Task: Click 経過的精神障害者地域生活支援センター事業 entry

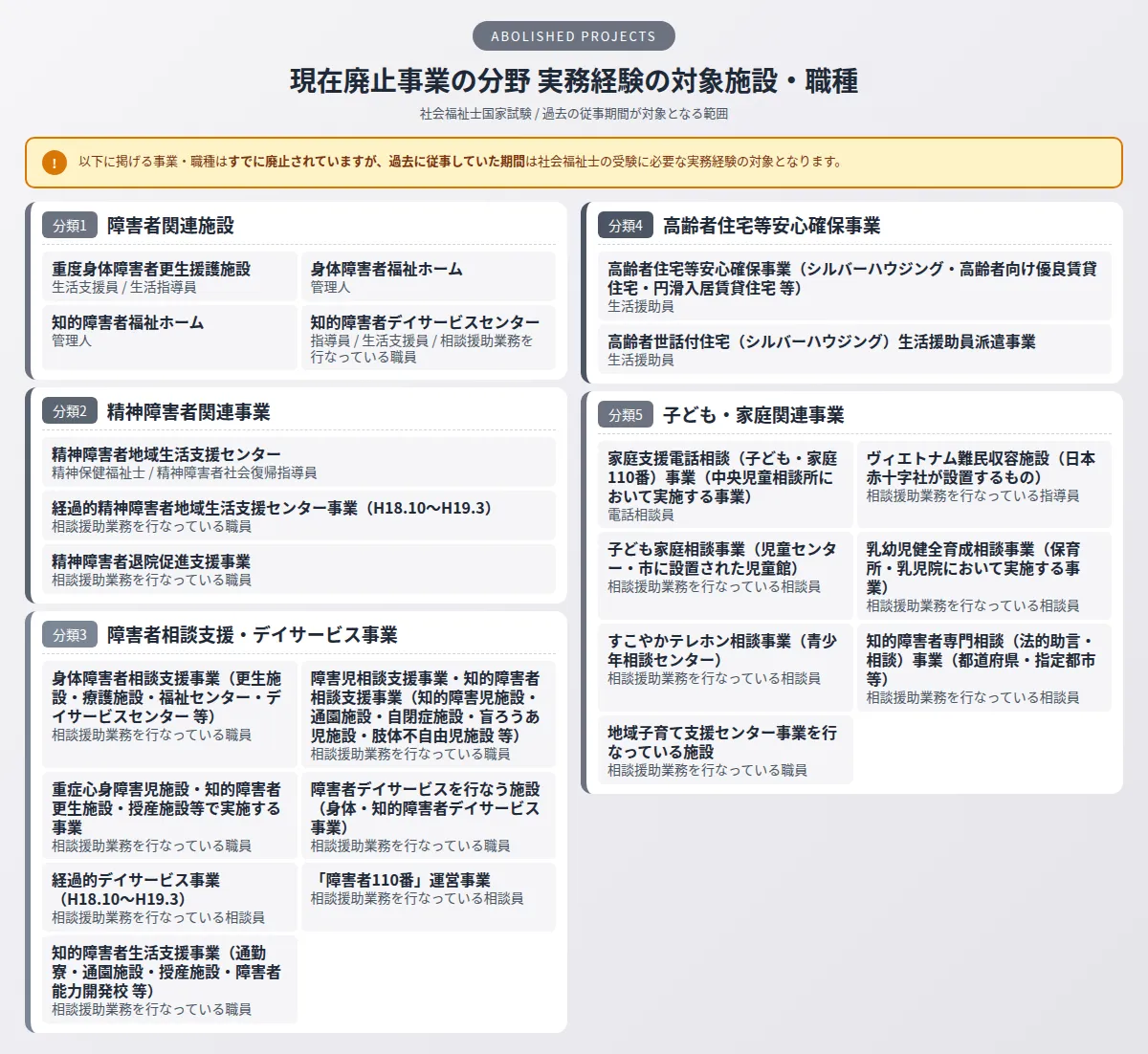Action: click(298, 516)
